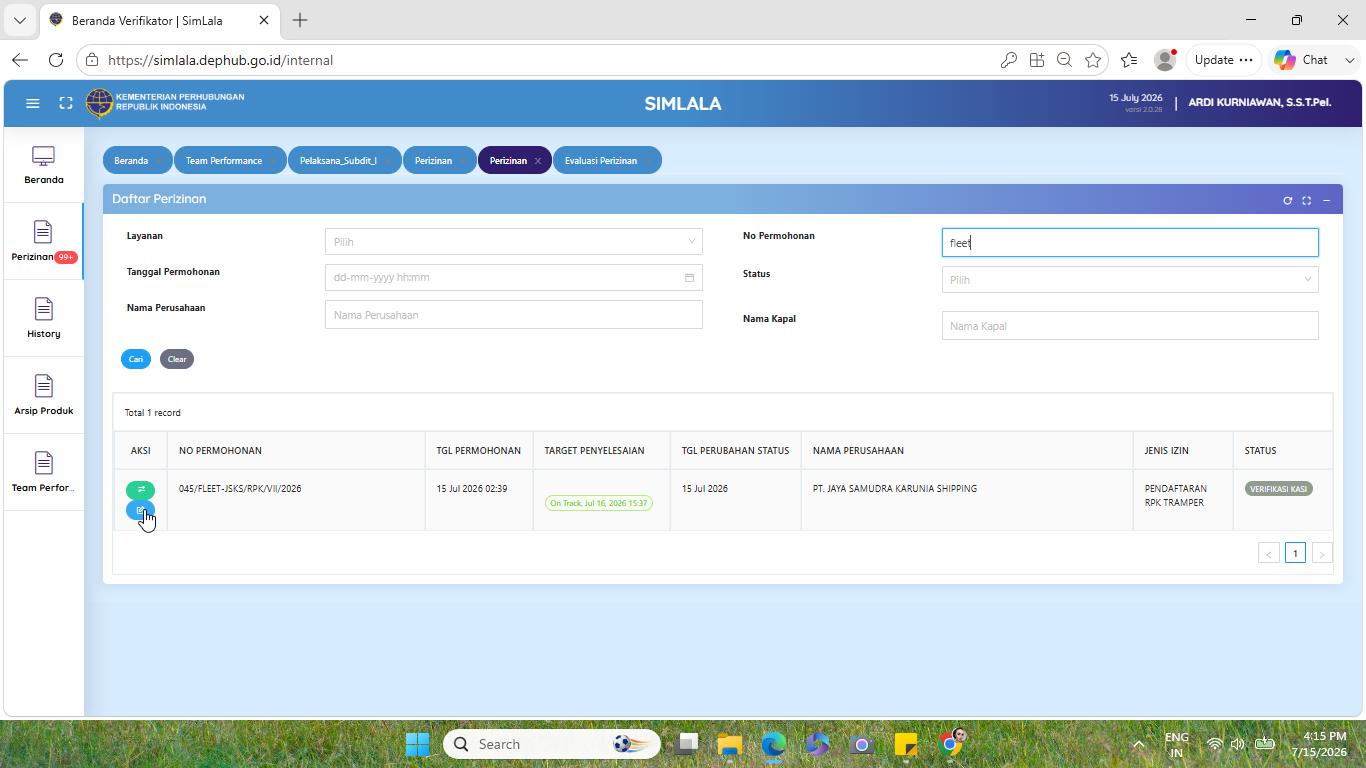Screen dimensions: 1366x768
Task: Focus the Nama Perusahaan input field
Action: (x=514, y=315)
